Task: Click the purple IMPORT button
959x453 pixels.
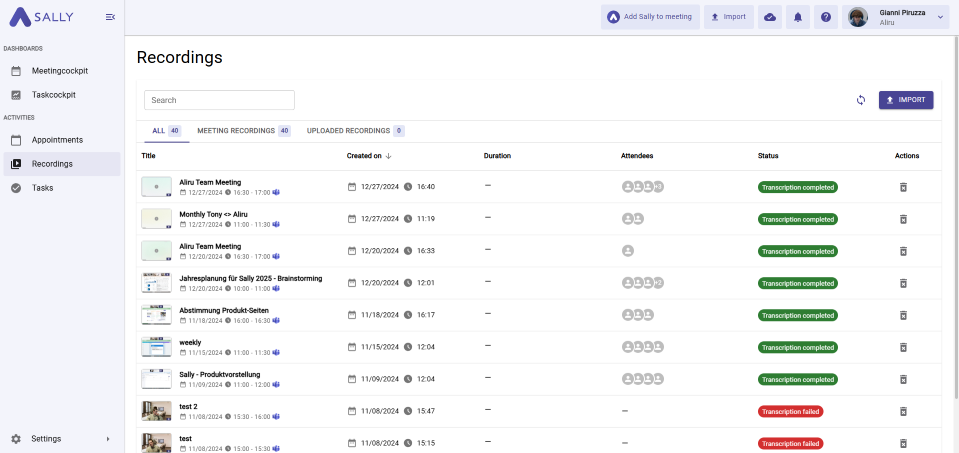Action: [x=906, y=100]
